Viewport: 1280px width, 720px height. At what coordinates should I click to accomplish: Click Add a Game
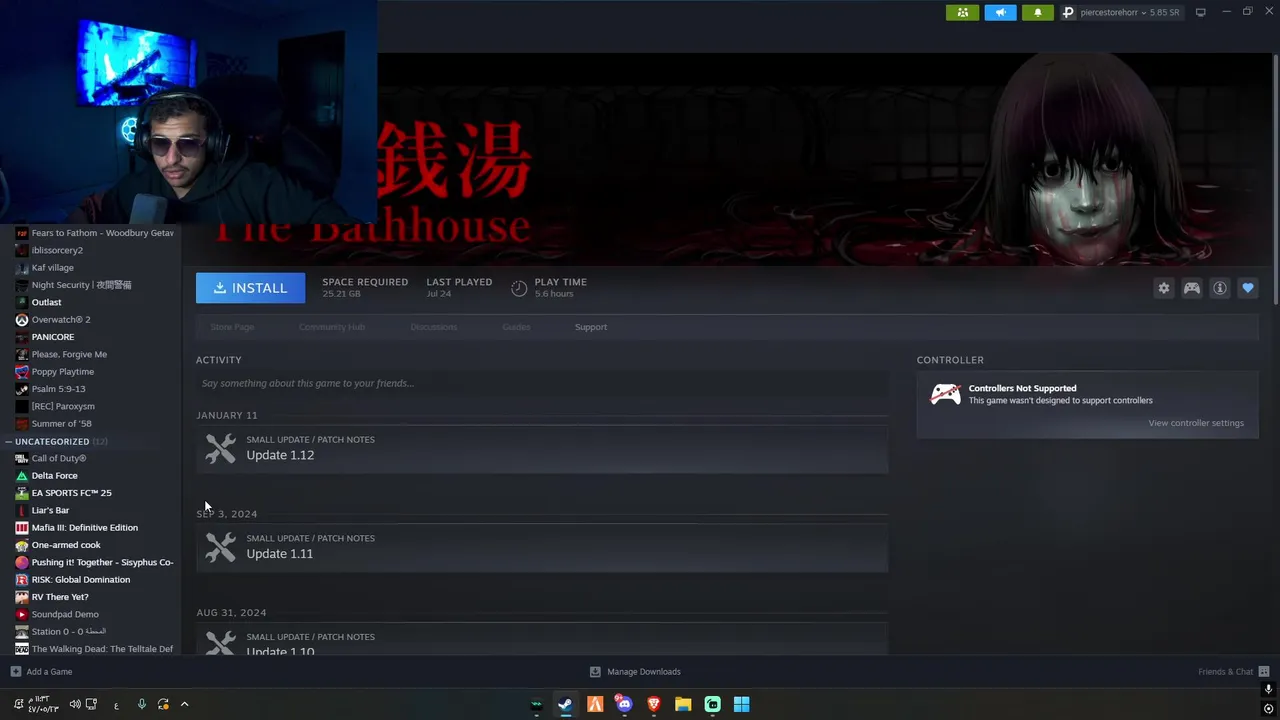pyautogui.click(x=41, y=672)
